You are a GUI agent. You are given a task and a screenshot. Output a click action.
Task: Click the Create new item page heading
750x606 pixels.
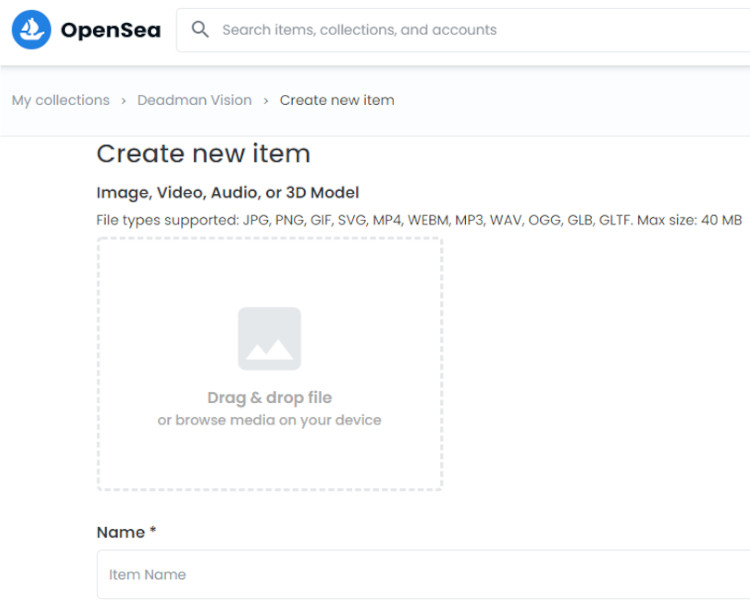pos(203,154)
